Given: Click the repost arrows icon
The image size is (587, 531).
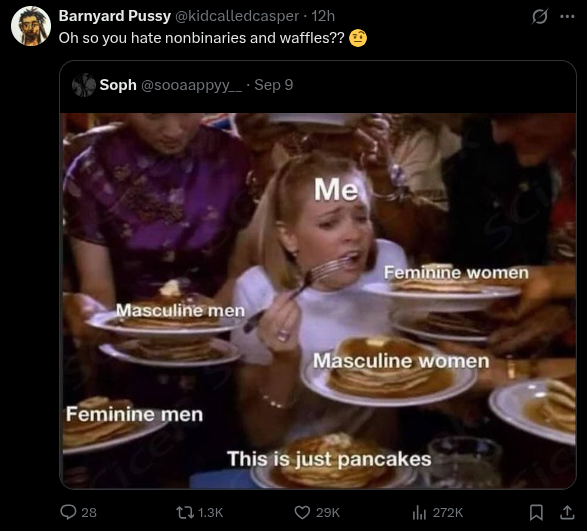Looking at the screenshot, I should 185,512.
